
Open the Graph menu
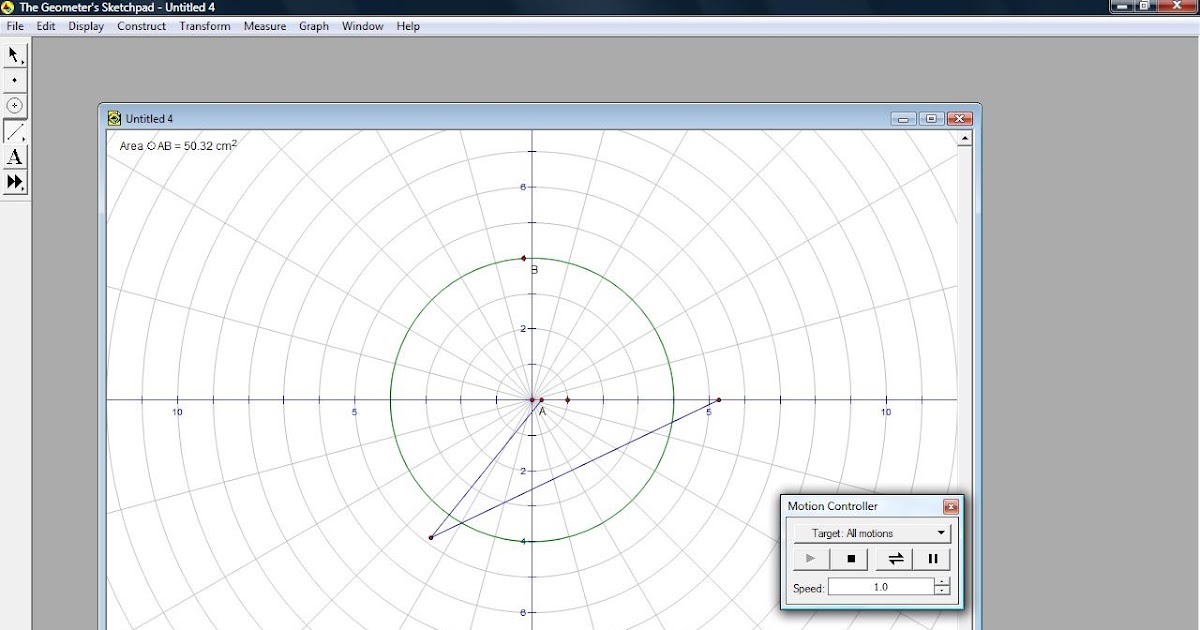pos(314,26)
